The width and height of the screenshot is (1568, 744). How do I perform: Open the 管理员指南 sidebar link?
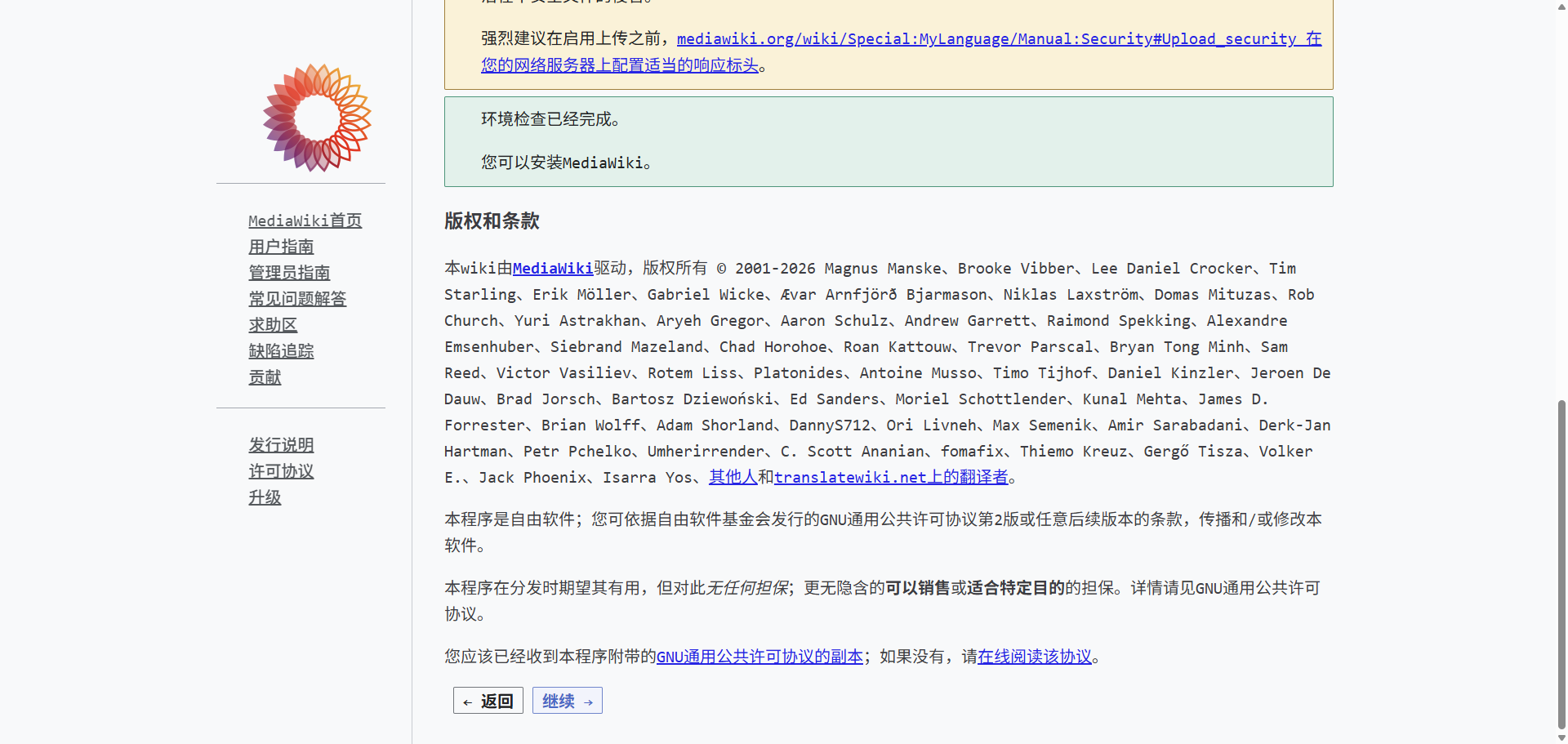point(289,273)
